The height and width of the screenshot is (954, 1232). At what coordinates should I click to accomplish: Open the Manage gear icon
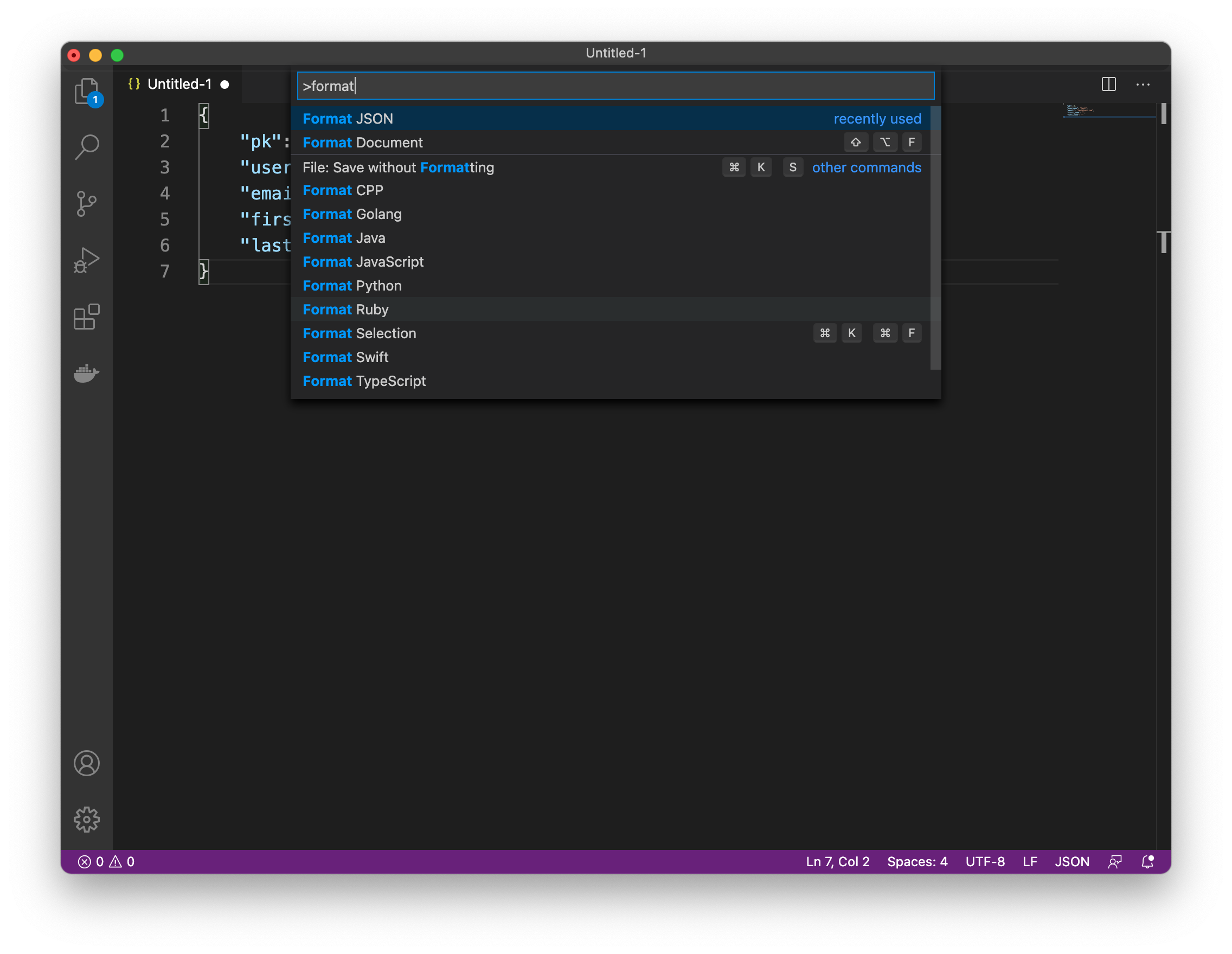pyautogui.click(x=86, y=819)
